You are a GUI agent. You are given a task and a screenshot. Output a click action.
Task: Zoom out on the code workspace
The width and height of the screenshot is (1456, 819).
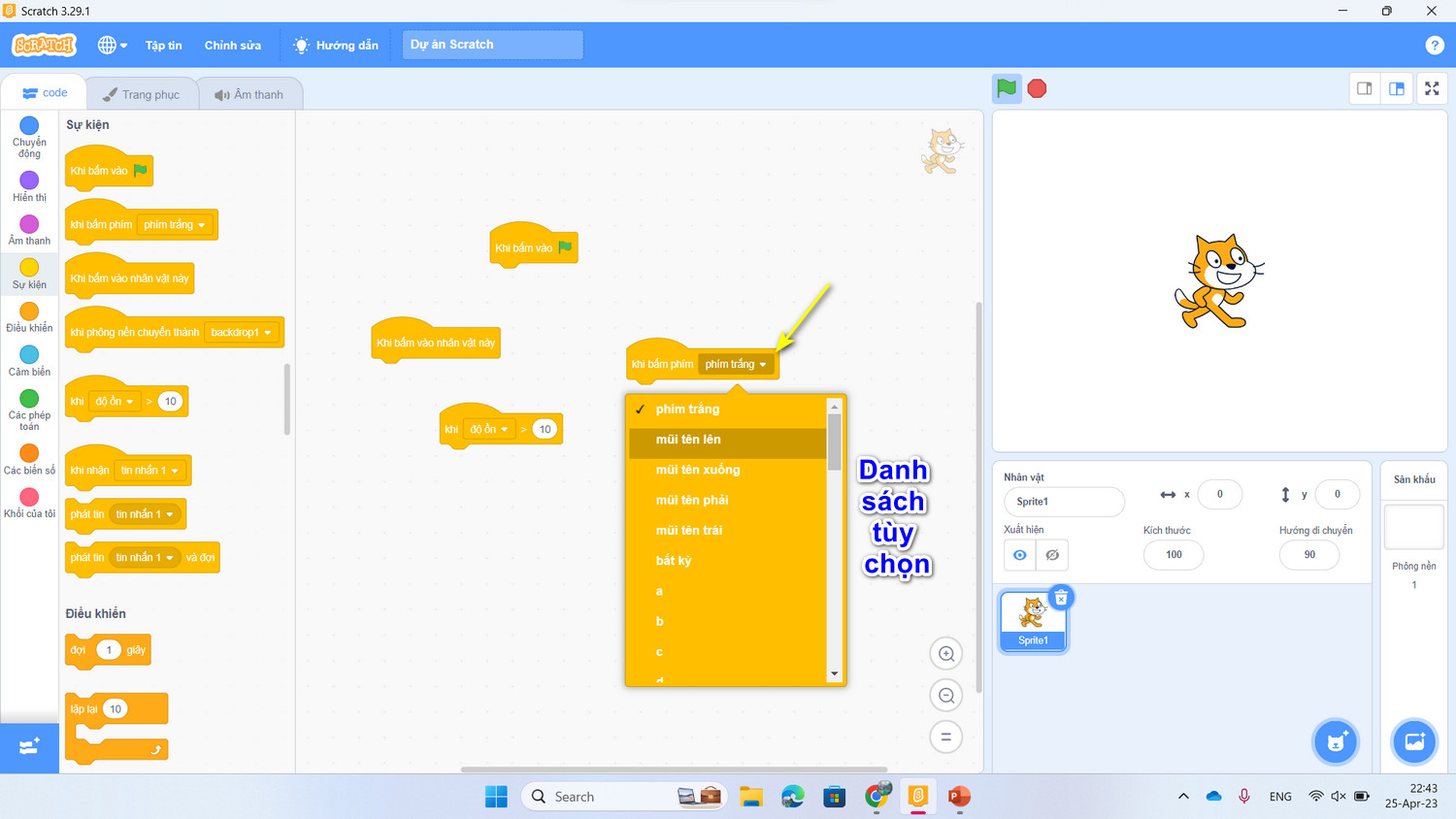(x=945, y=695)
